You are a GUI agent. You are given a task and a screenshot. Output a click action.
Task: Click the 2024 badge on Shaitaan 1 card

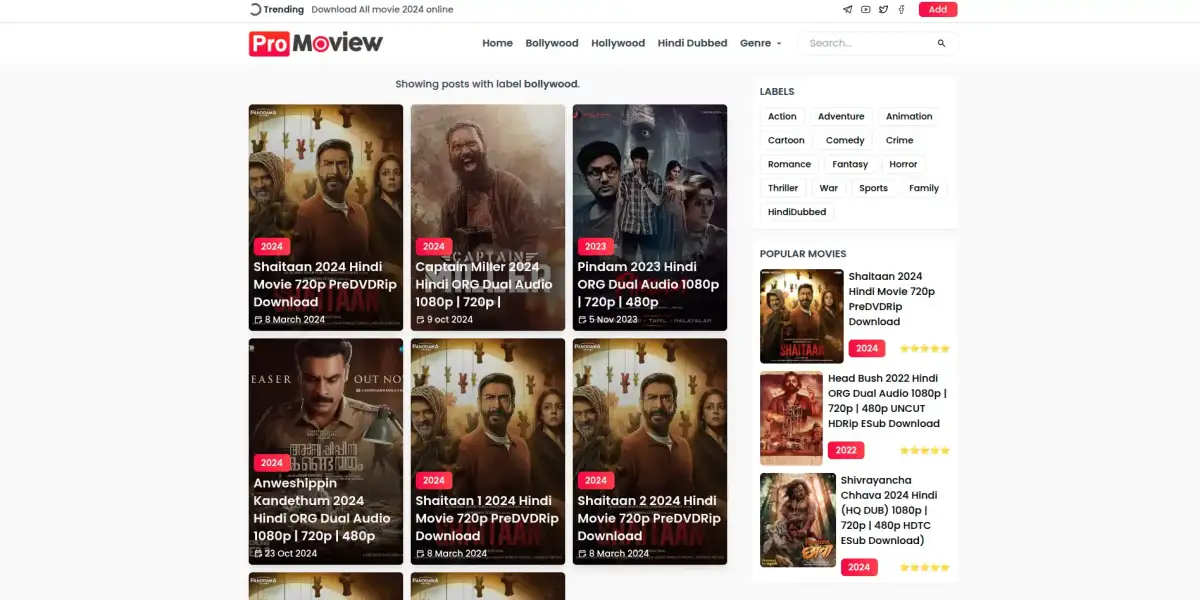(434, 480)
